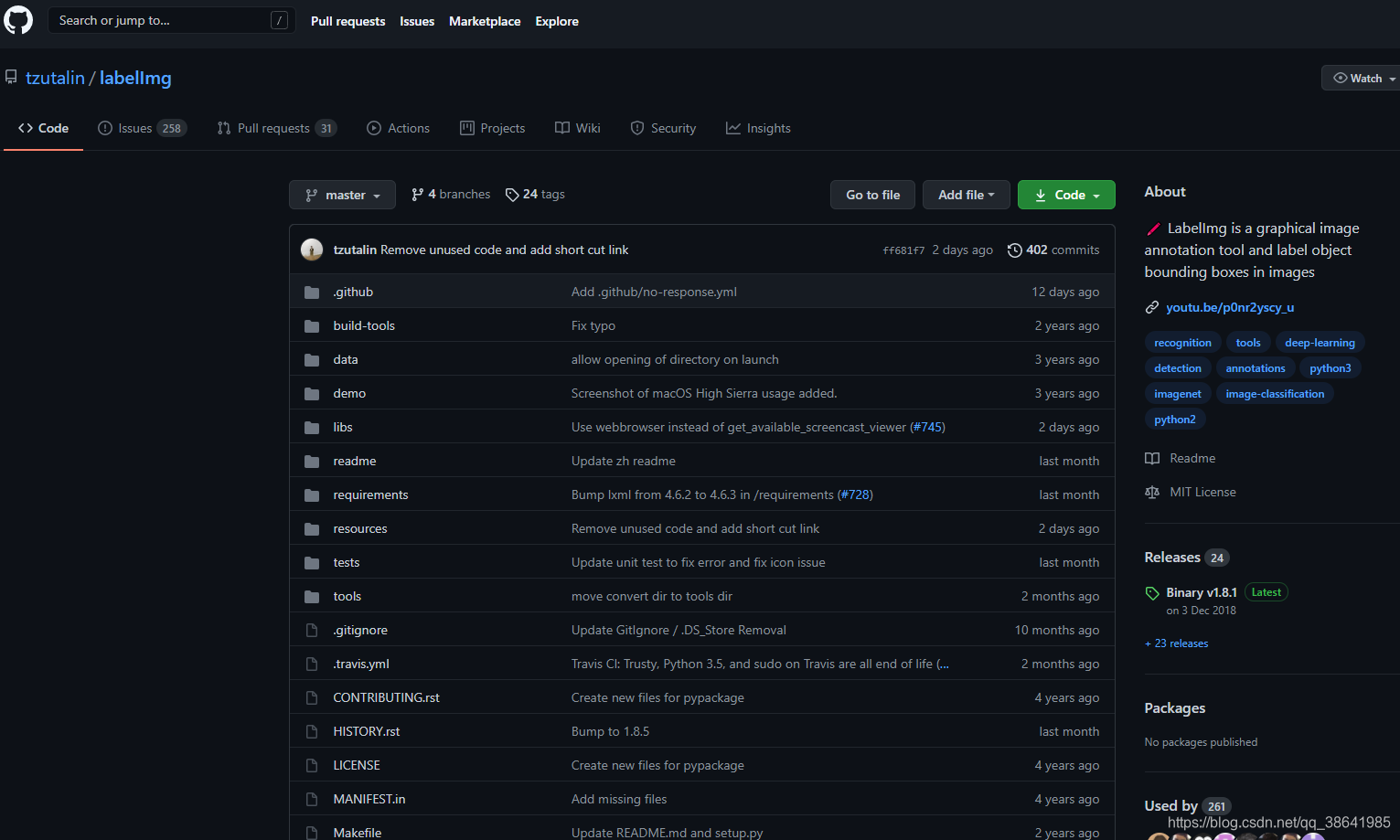
Task: Click the folder icon for .github
Action: tap(312, 292)
